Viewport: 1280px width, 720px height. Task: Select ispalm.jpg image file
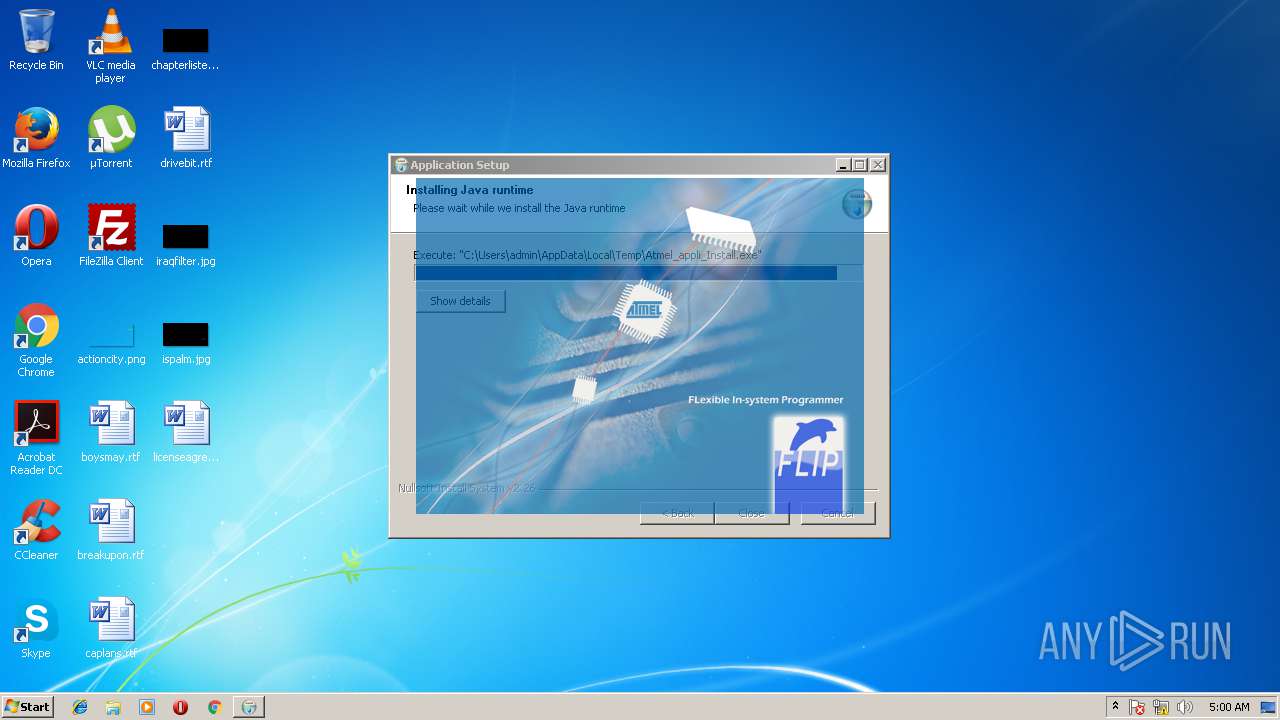pyautogui.click(x=186, y=343)
